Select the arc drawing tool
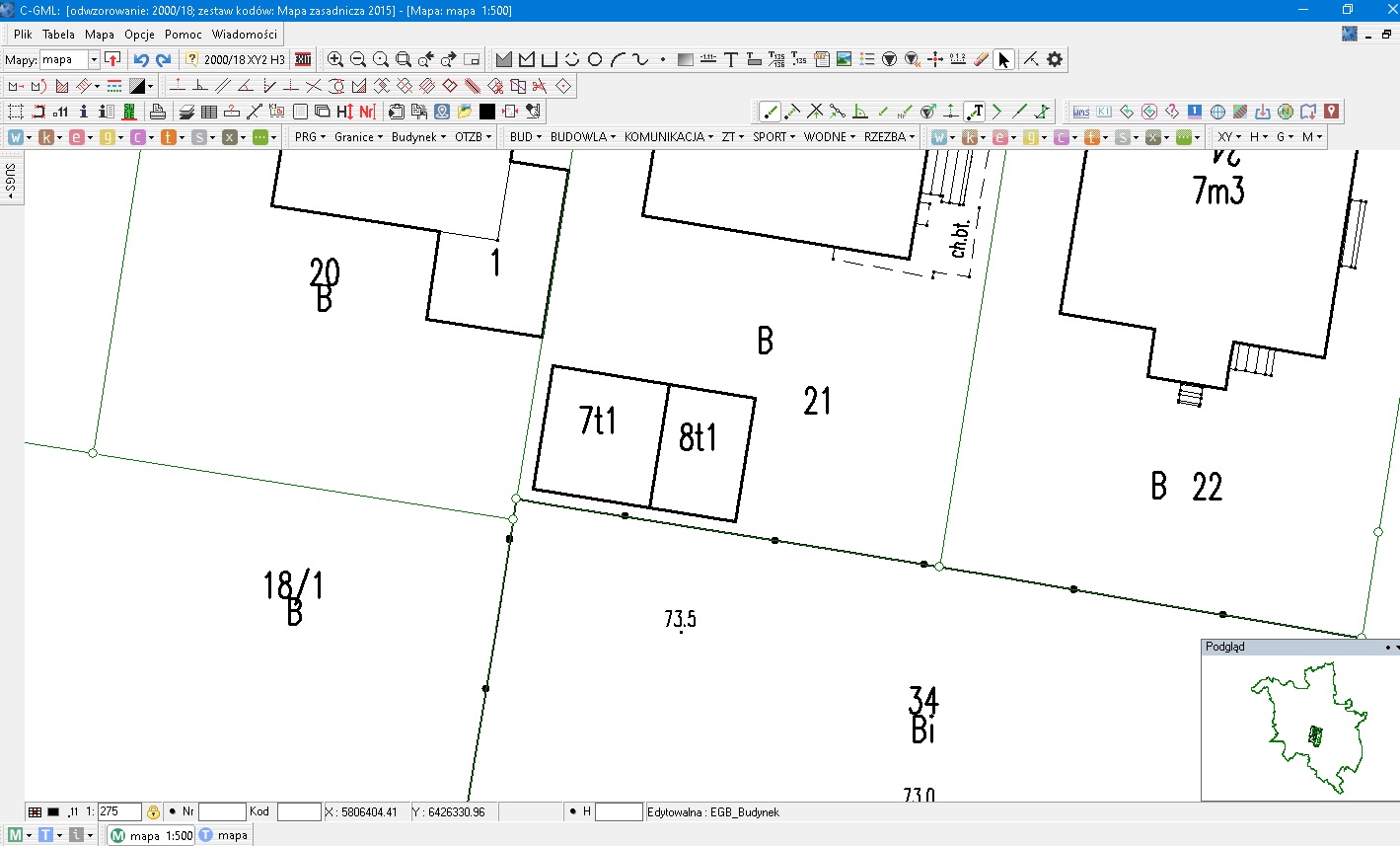Image resolution: width=1400 pixels, height=846 pixels. point(618,59)
